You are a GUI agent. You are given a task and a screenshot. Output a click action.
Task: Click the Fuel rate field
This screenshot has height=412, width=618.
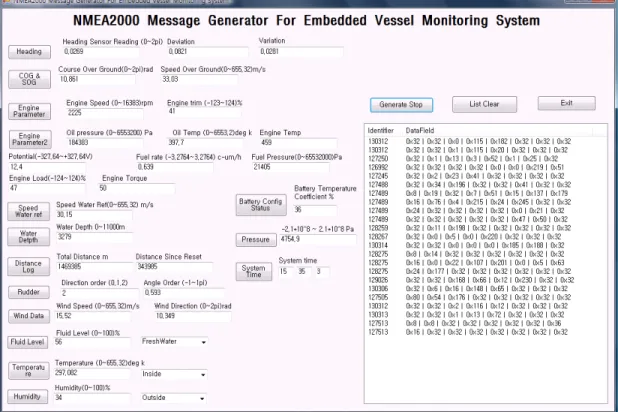click(x=175, y=167)
